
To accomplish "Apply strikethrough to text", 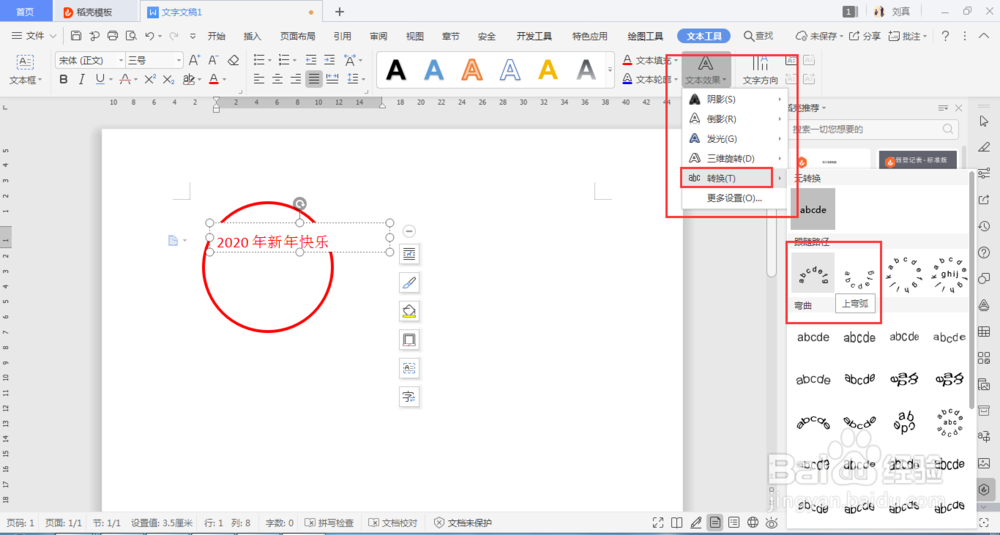I will tap(124, 79).
